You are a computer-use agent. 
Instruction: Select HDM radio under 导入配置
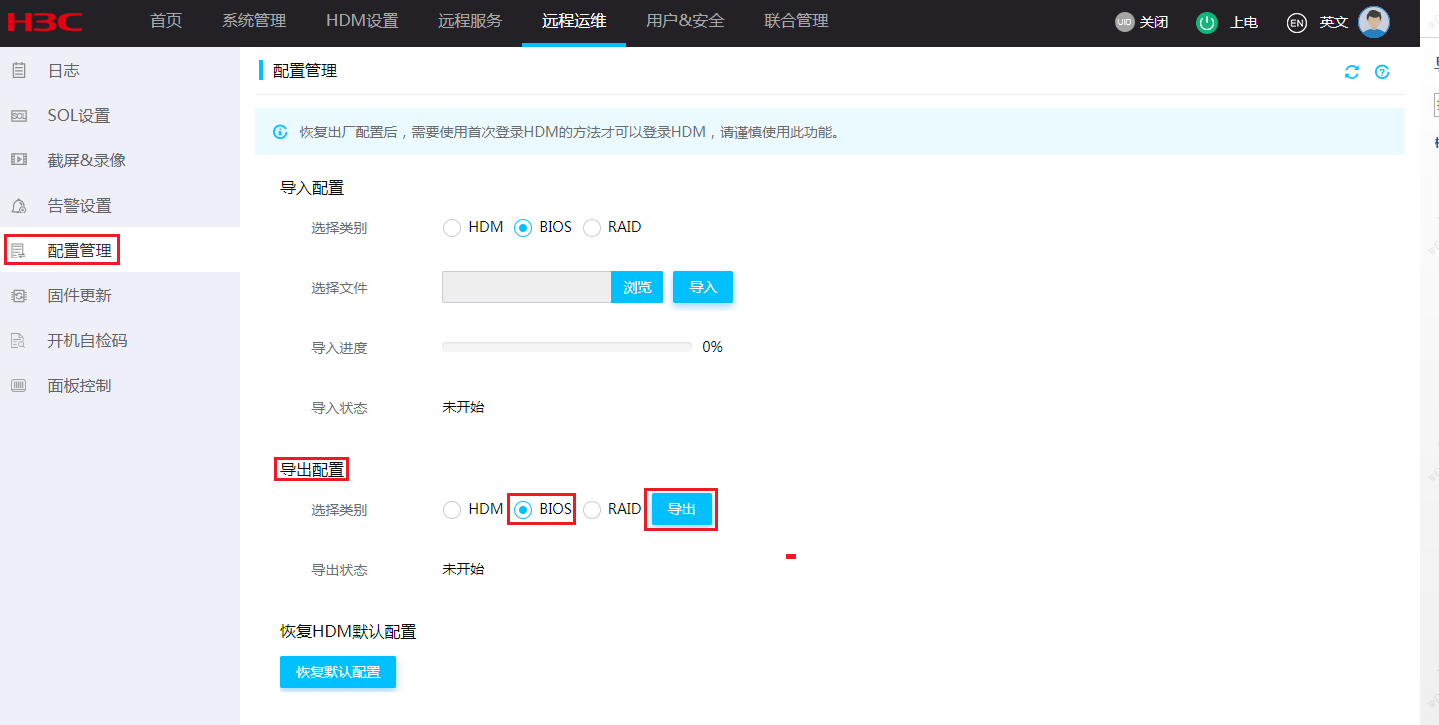point(452,228)
